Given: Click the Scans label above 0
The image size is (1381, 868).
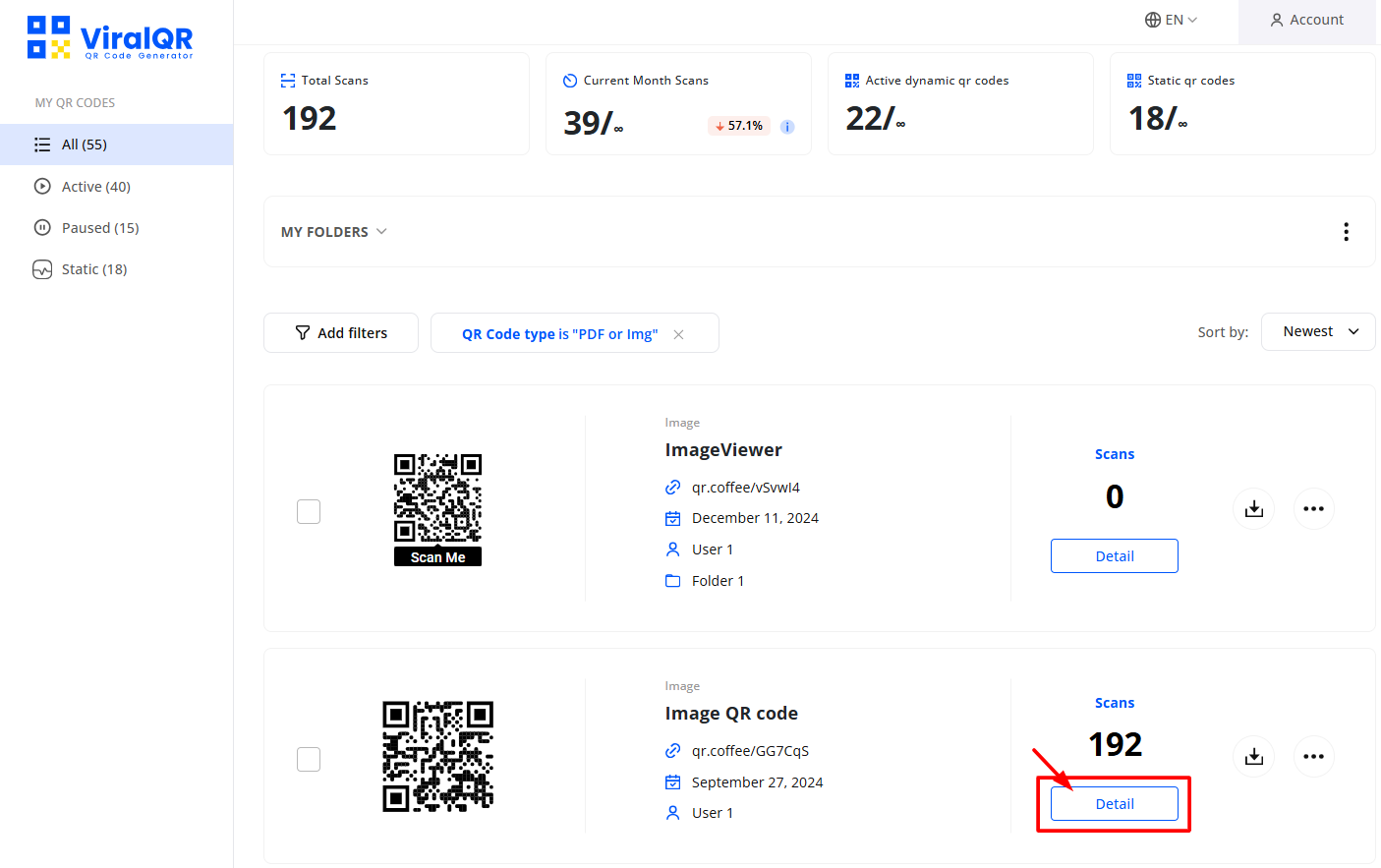Looking at the screenshot, I should tap(1115, 454).
